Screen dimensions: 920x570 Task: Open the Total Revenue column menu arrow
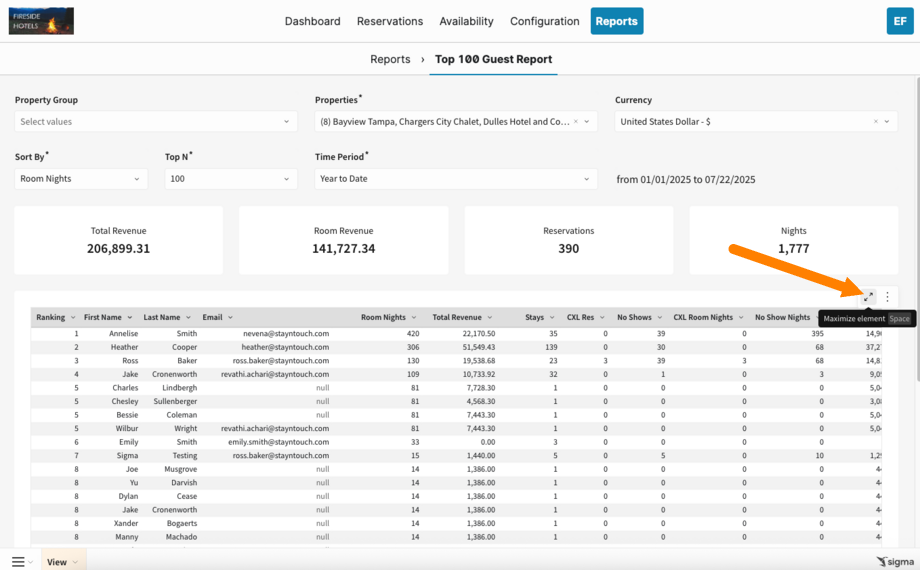coord(490,318)
